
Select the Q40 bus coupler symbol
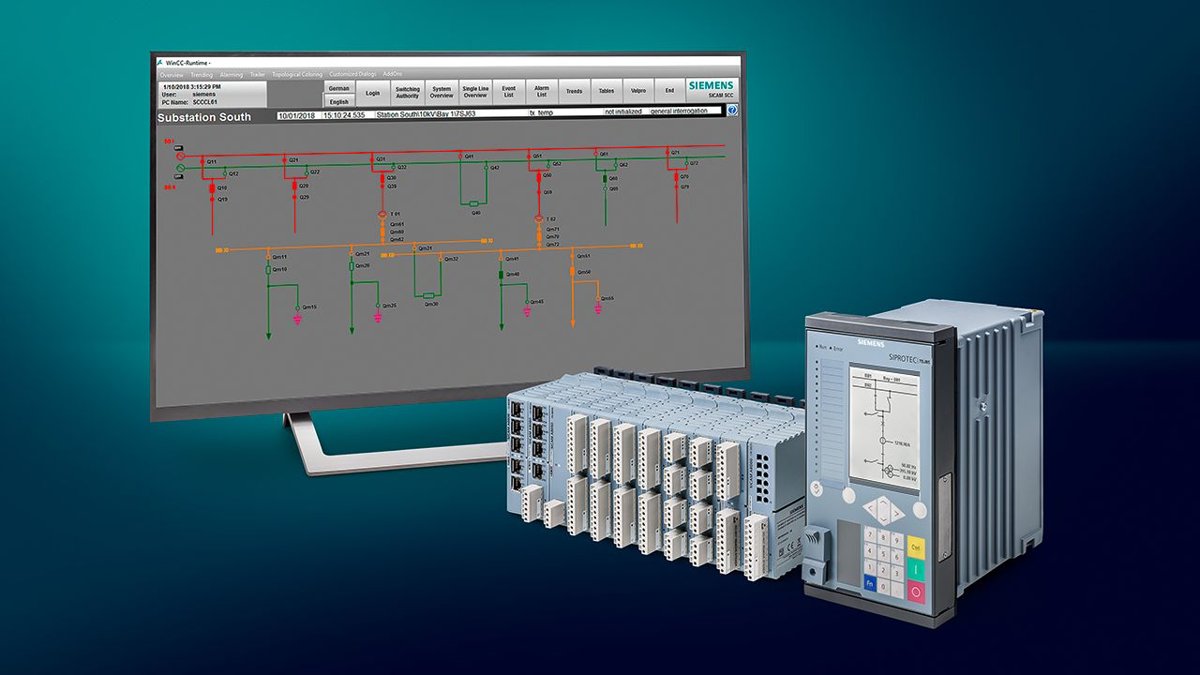(x=474, y=204)
